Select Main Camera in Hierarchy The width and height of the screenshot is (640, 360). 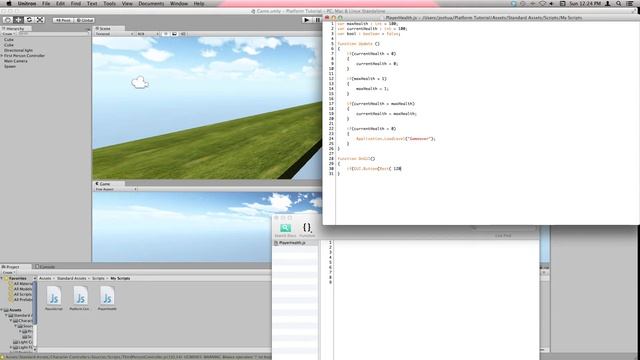coord(16,61)
